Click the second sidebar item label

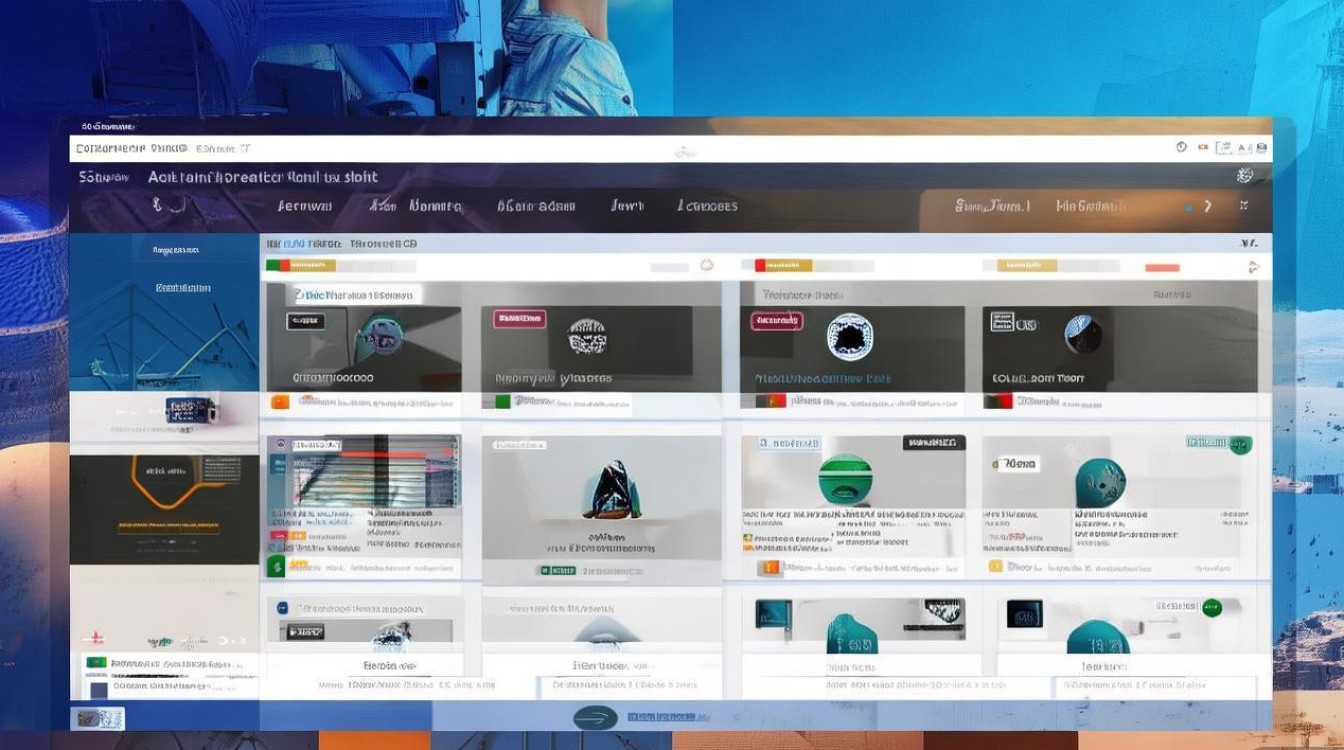pos(183,288)
